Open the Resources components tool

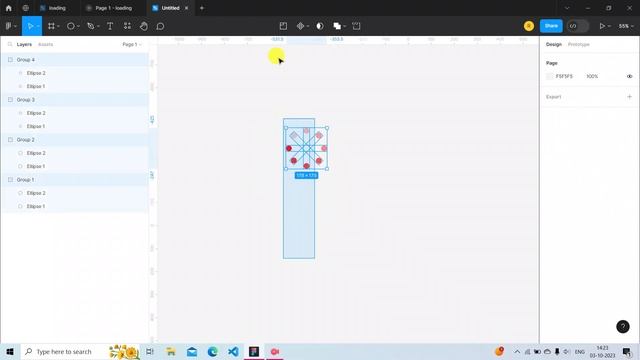coord(127,26)
